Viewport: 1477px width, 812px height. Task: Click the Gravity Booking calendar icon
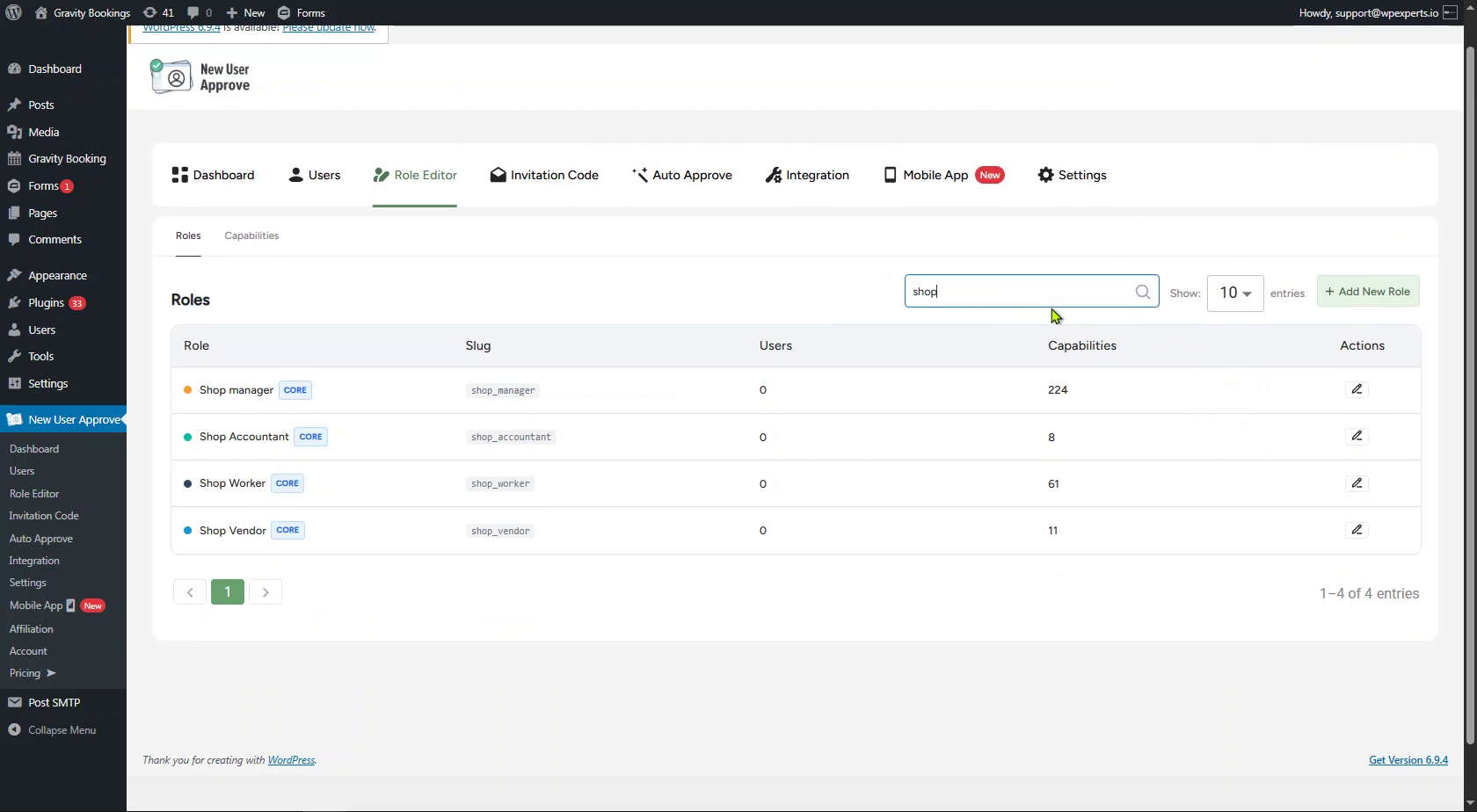(x=14, y=159)
